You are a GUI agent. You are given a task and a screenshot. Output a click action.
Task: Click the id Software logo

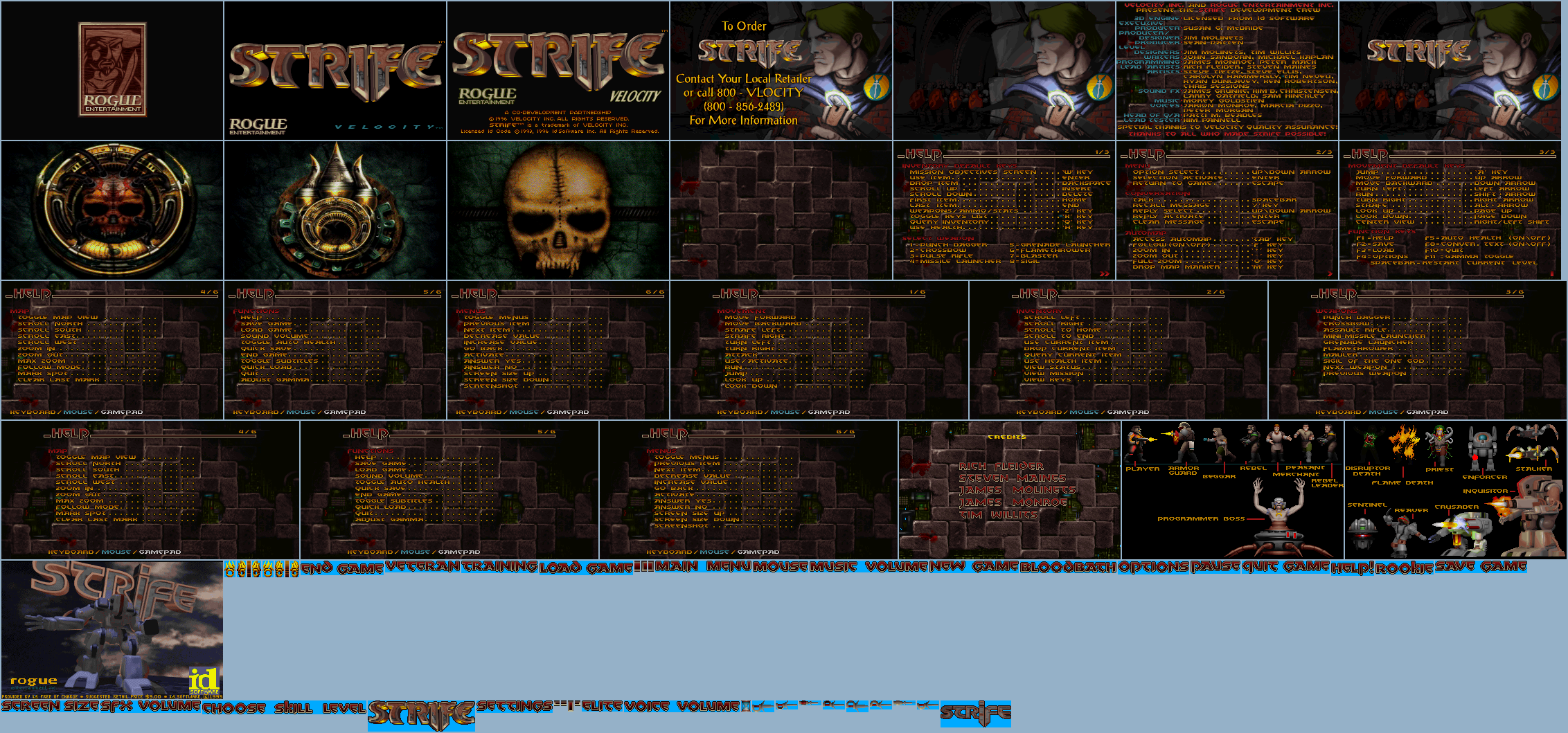[x=204, y=682]
